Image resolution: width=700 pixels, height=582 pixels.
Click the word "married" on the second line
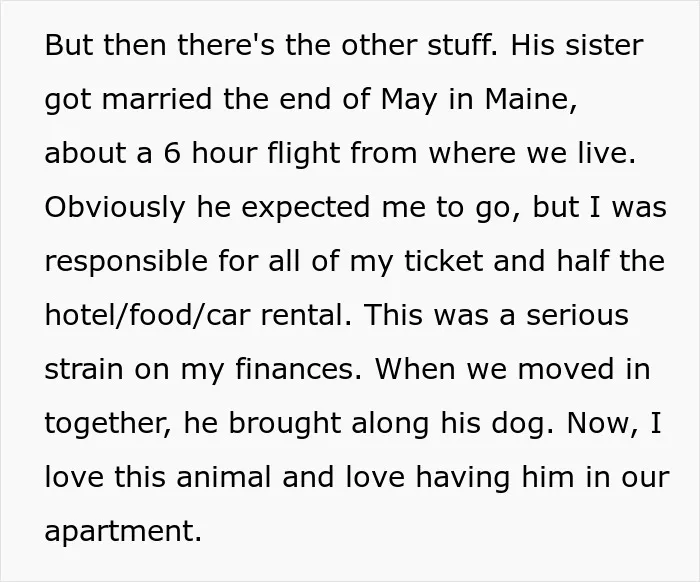coord(157,99)
